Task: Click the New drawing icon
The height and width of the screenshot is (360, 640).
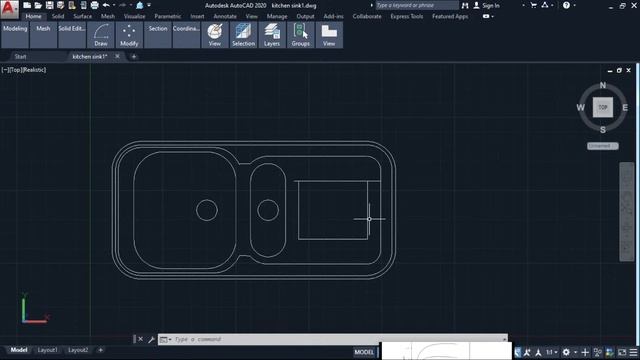Action: (x=27, y=5)
